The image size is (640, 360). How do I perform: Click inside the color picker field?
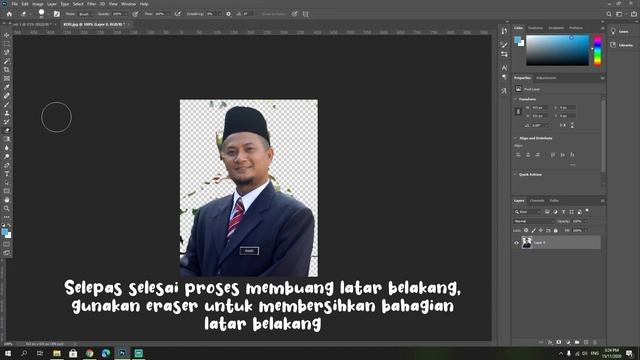pos(557,51)
